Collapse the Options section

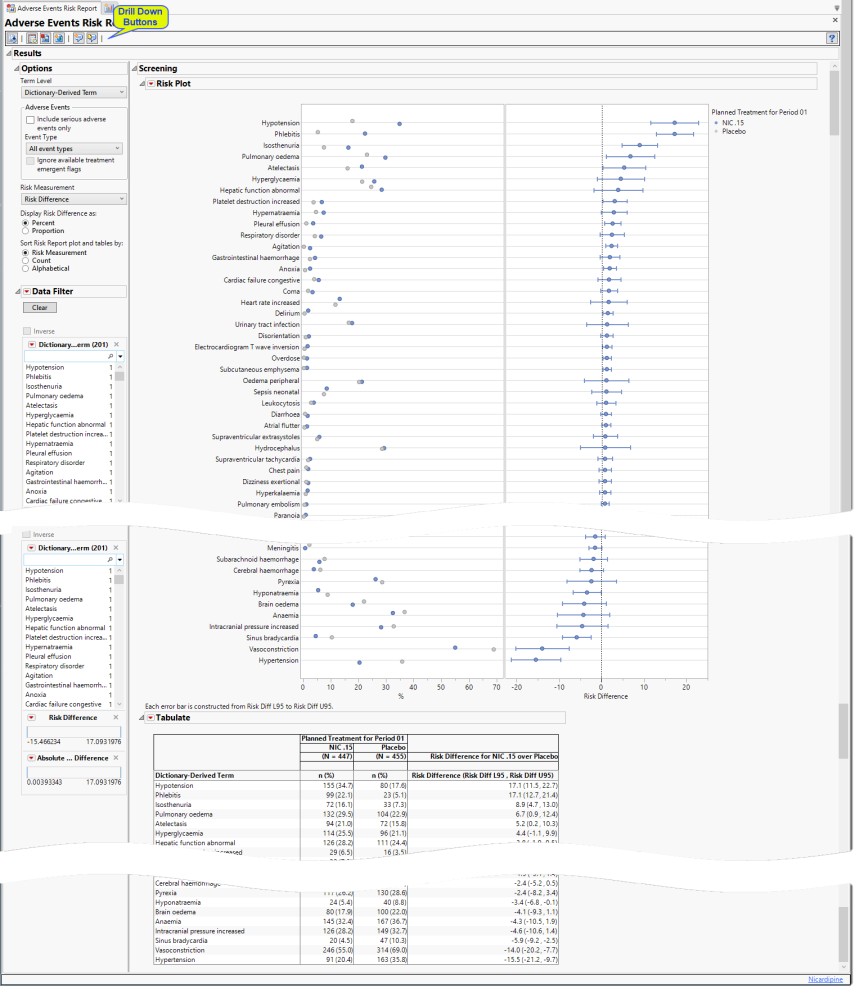[x=16, y=68]
